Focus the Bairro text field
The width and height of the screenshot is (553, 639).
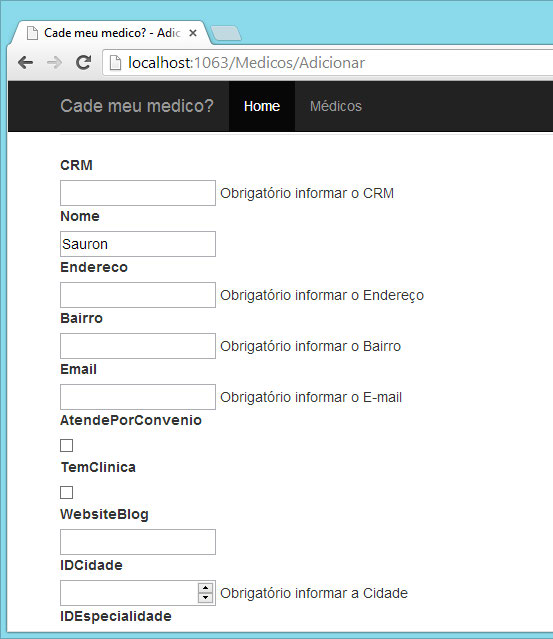coord(138,346)
